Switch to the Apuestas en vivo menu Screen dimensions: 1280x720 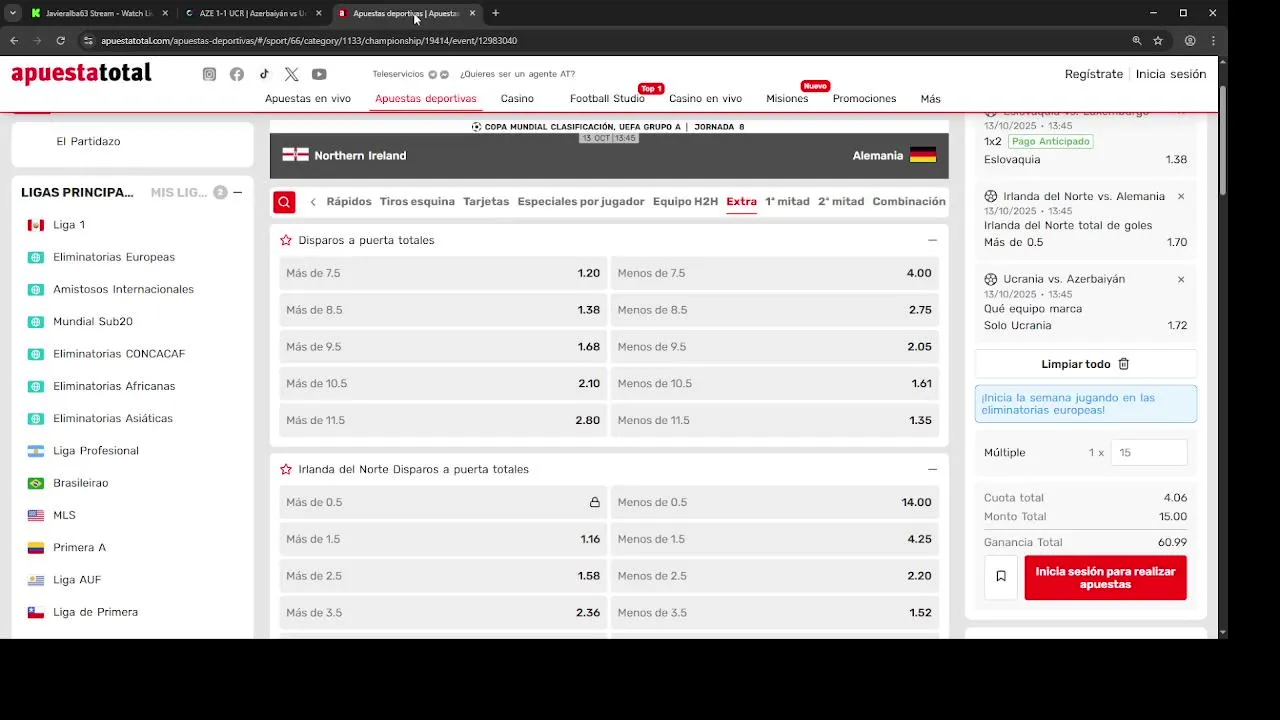pos(308,99)
